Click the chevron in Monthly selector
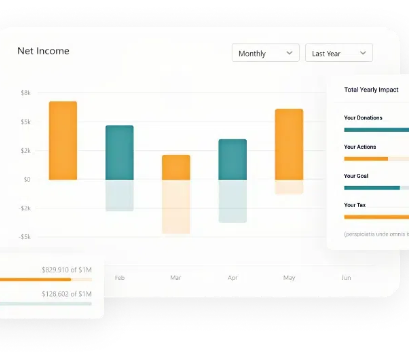409x360 pixels. [x=289, y=53]
